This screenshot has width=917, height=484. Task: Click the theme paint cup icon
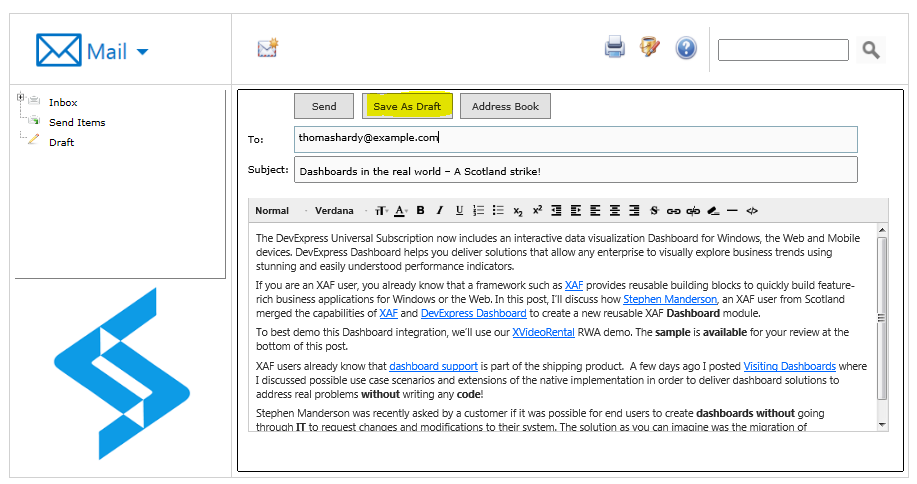[650, 47]
